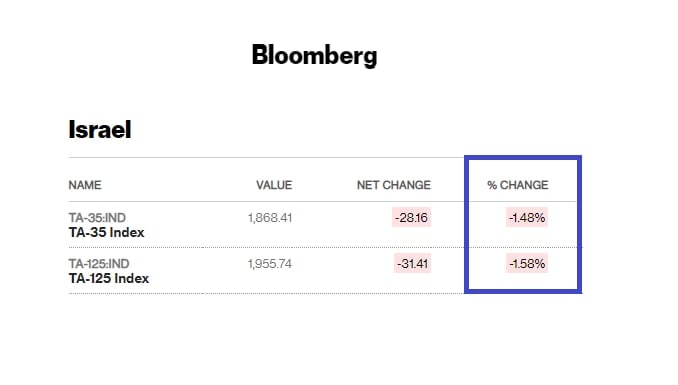Sort by the % CHANGE column header
678x385 pixels.
pyautogui.click(x=518, y=185)
